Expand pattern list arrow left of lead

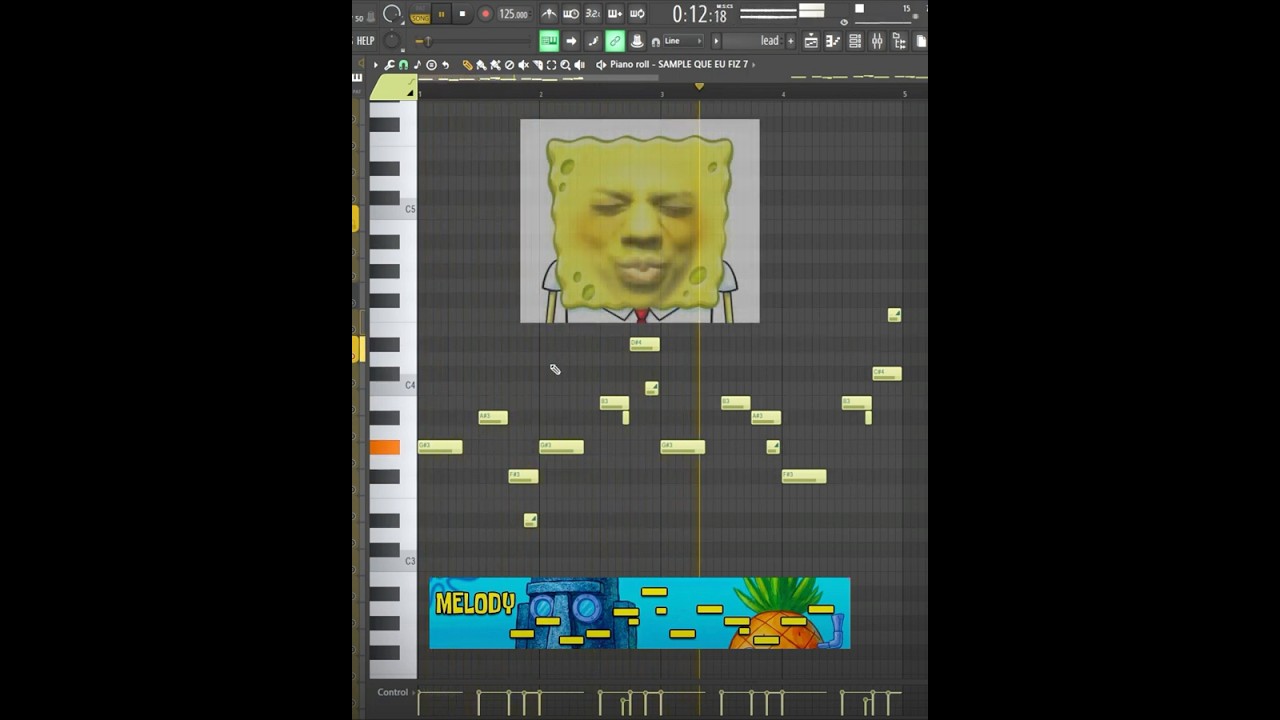point(716,41)
